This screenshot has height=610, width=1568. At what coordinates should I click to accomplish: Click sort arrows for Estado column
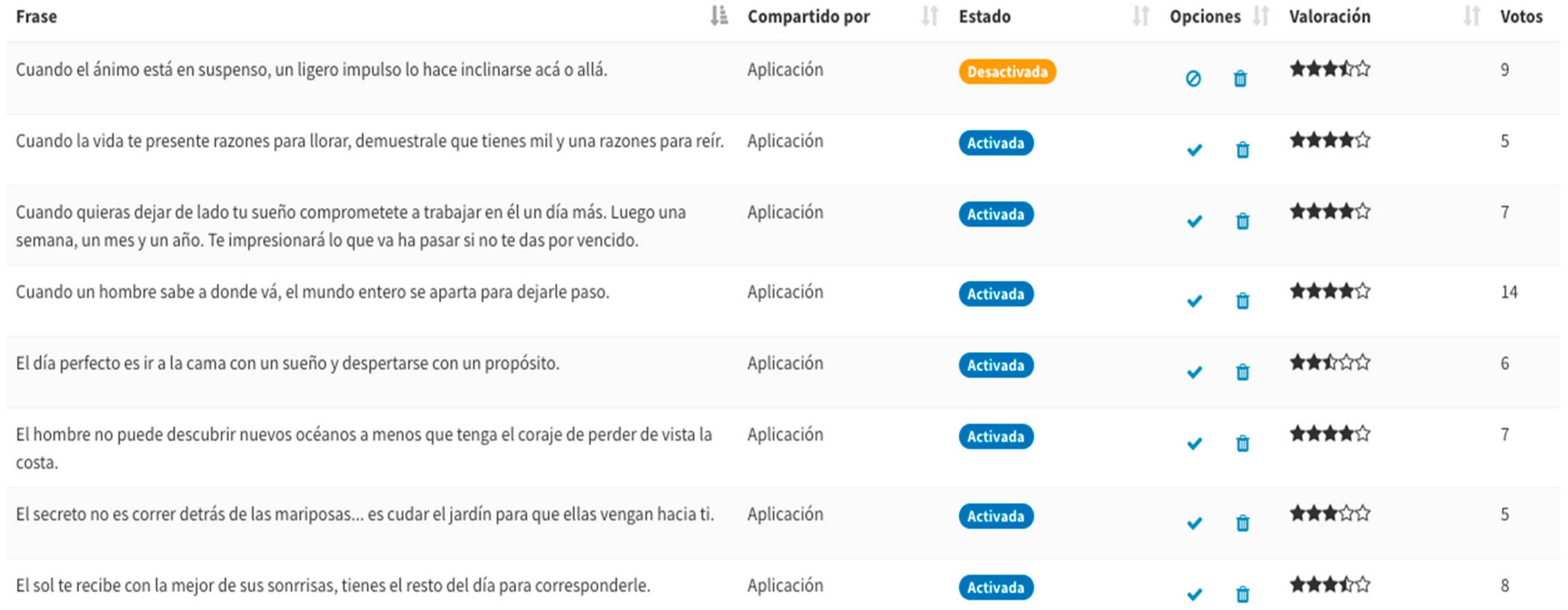click(1140, 16)
